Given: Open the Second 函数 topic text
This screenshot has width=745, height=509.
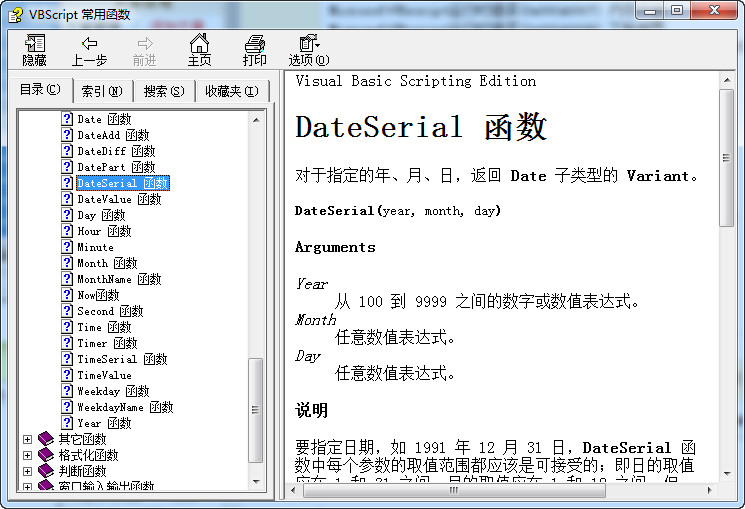Looking at the screenshot, I should coord(110,311).
